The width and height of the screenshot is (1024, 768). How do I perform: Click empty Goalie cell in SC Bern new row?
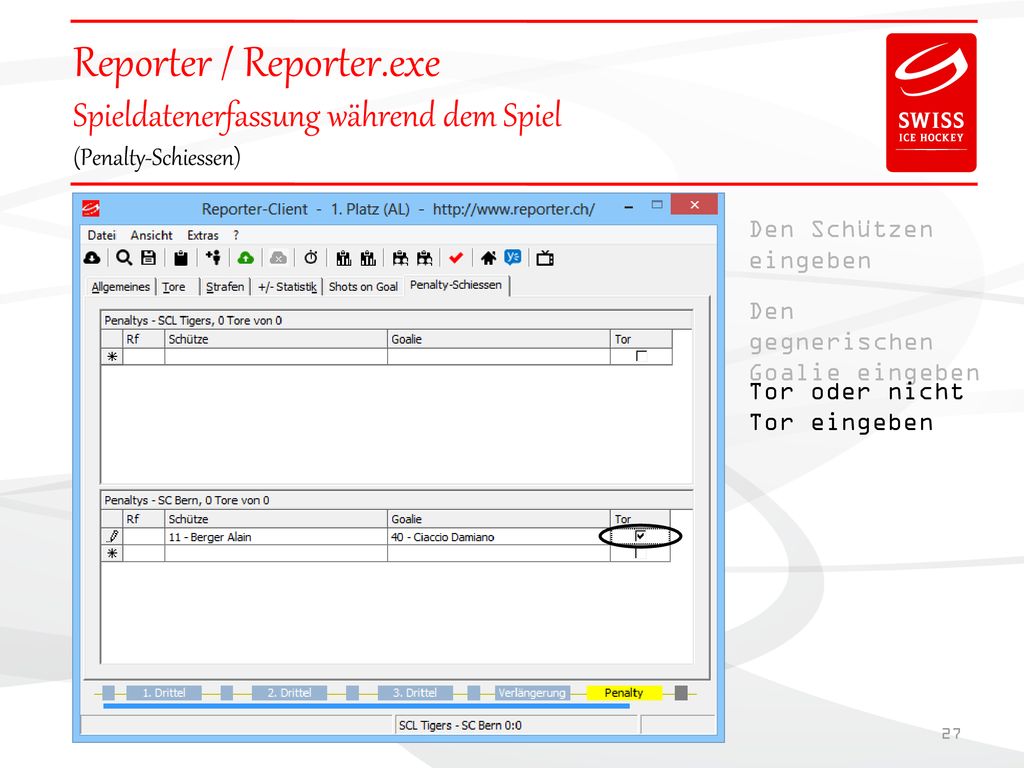pyautogui.click(x=498, y=554)
